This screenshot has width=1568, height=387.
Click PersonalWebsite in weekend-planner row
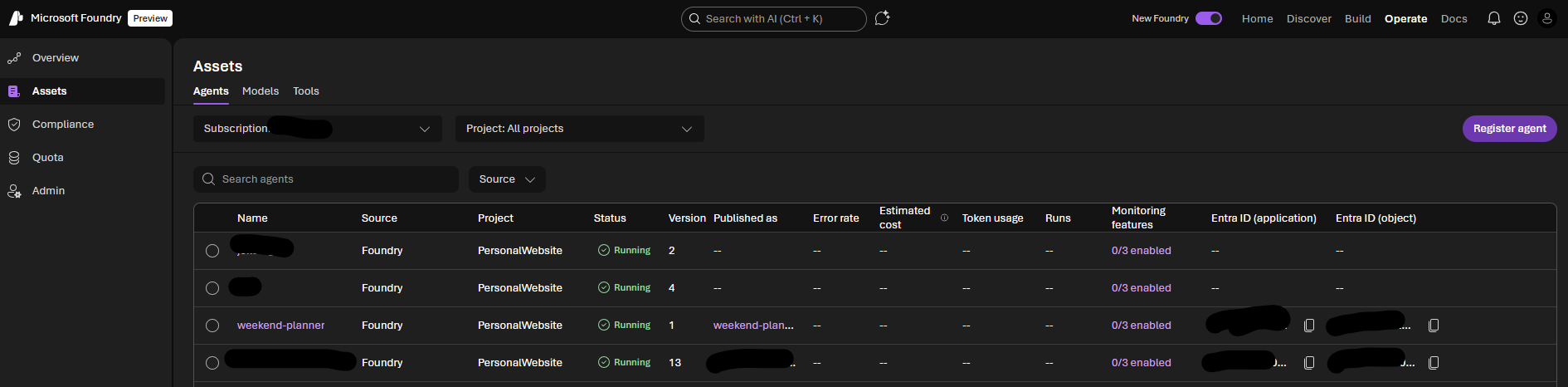520,326
